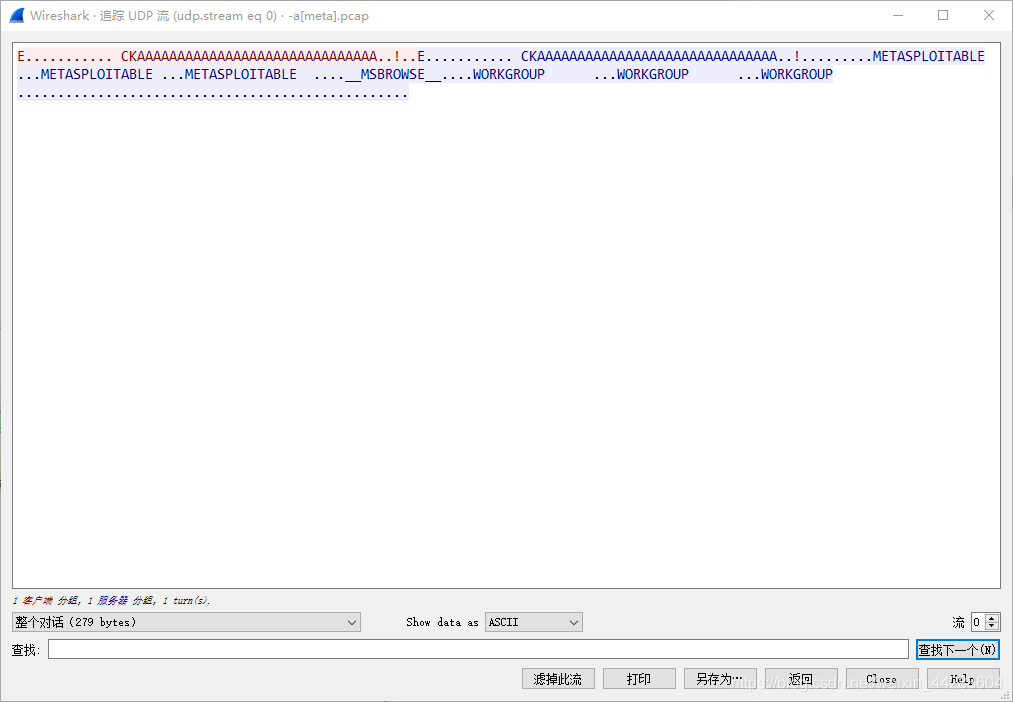Click the 返回 Back button
This screenshot has width=1013, height=702.
[801, 678]
